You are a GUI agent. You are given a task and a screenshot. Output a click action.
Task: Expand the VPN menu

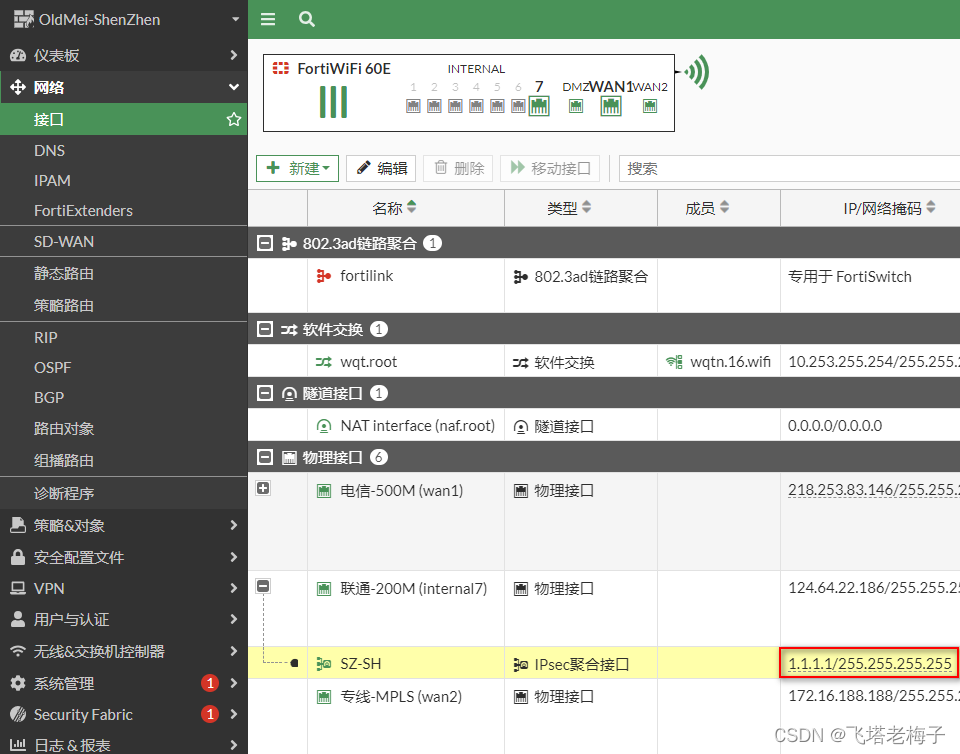coord(124,588)
